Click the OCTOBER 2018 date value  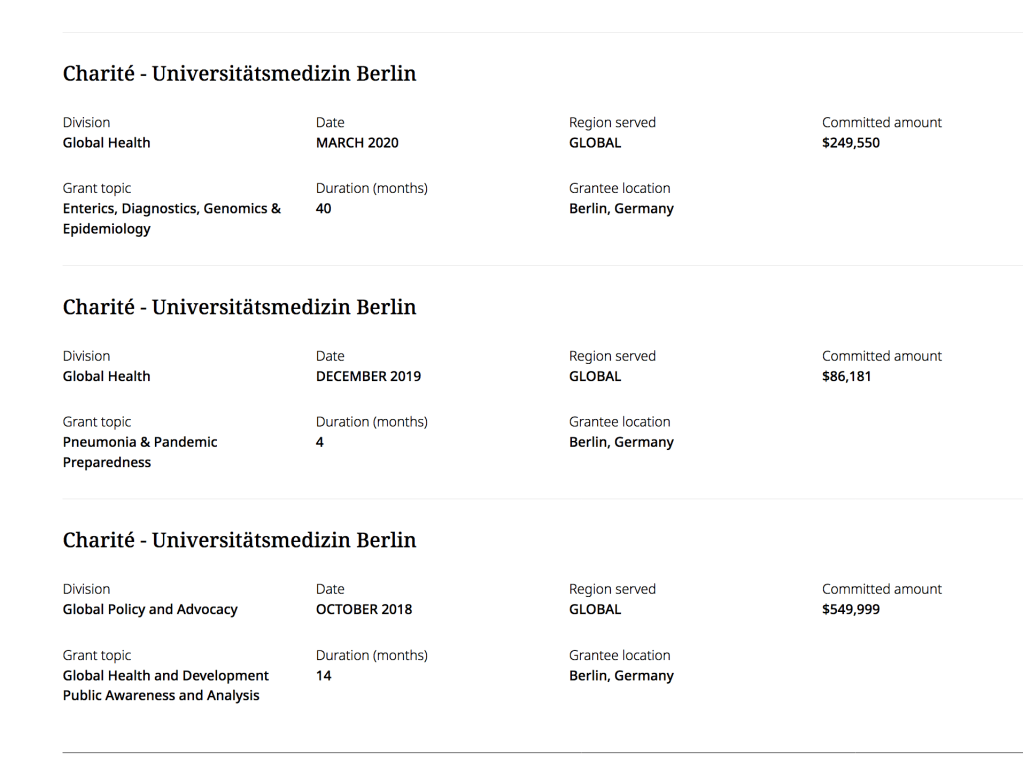(364, 610)
